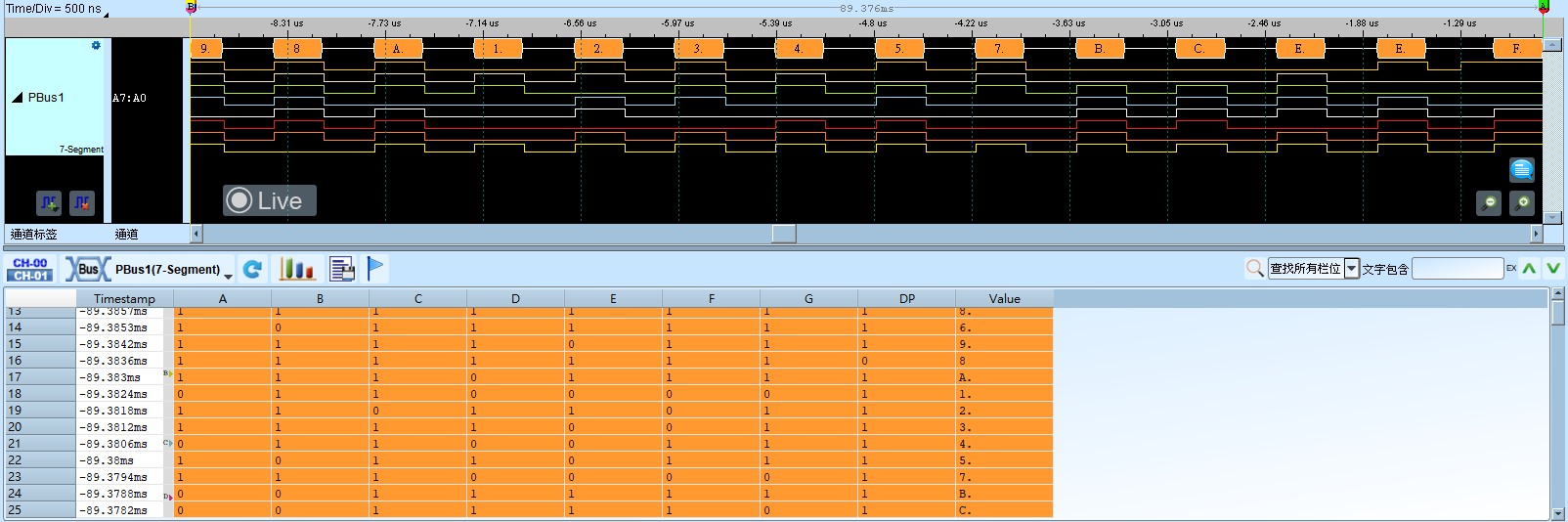Open the search column filter dropdown
1568x522 pixels.
(x=1352, y=268)
